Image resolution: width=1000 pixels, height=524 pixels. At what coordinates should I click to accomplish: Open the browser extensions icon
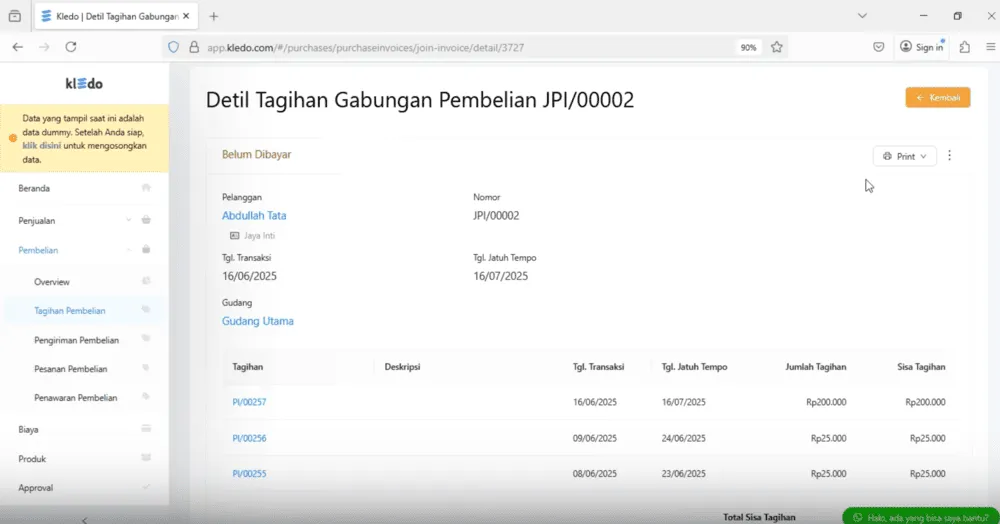tap(964, 47)
